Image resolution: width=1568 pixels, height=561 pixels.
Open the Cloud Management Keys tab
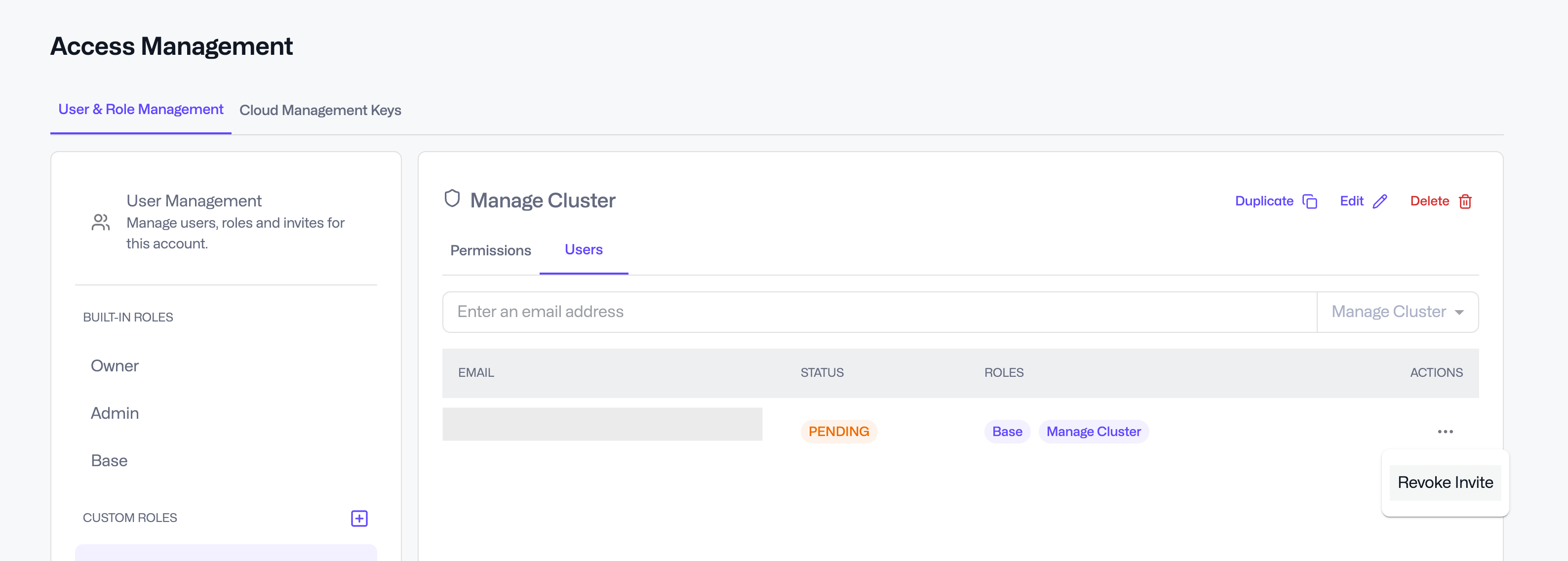[x=319, y=110]
